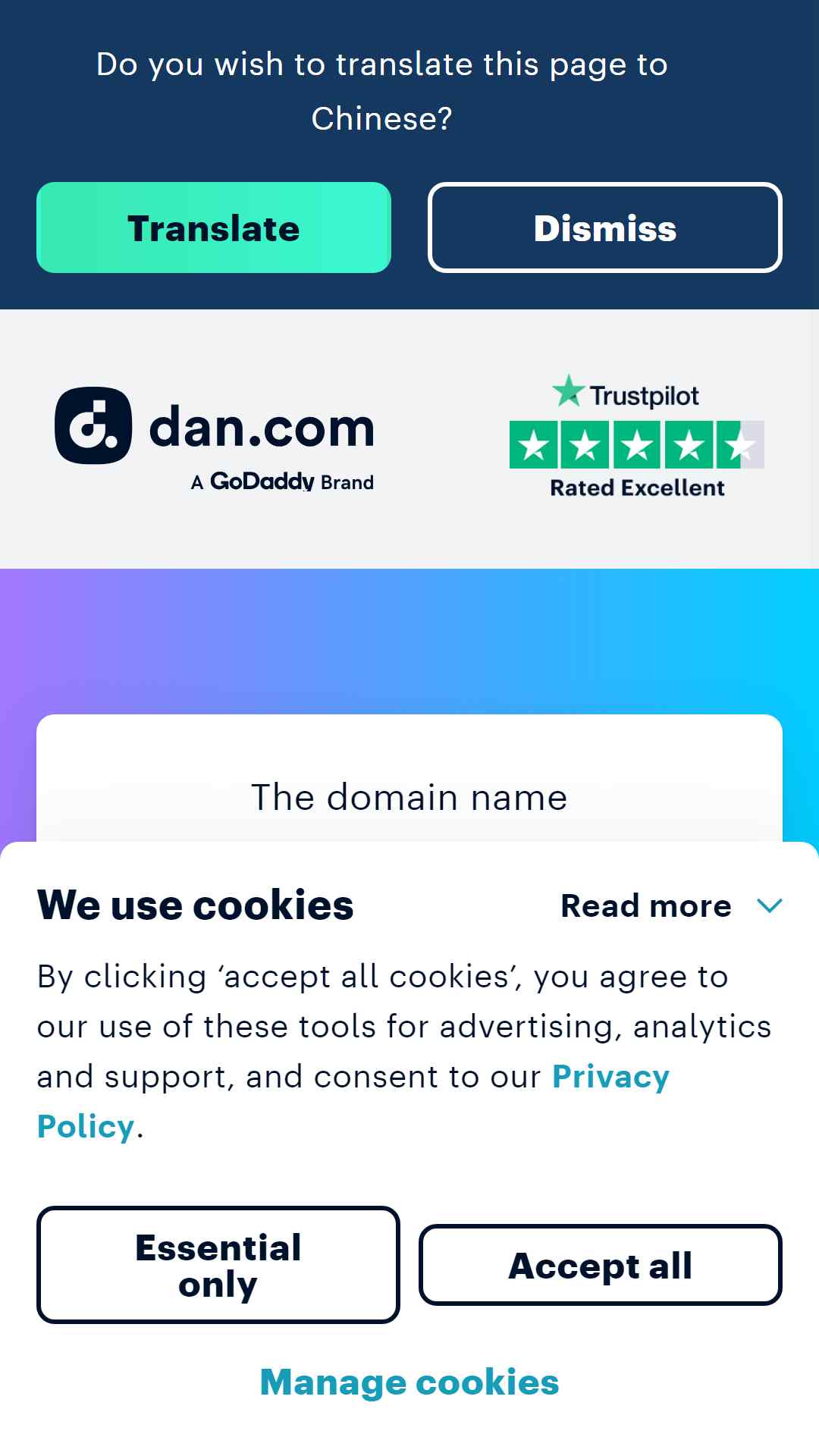Screen dimensions: 819x1456
Task: Click the Trustpilot name text
Action: click(x=645, y=396)
